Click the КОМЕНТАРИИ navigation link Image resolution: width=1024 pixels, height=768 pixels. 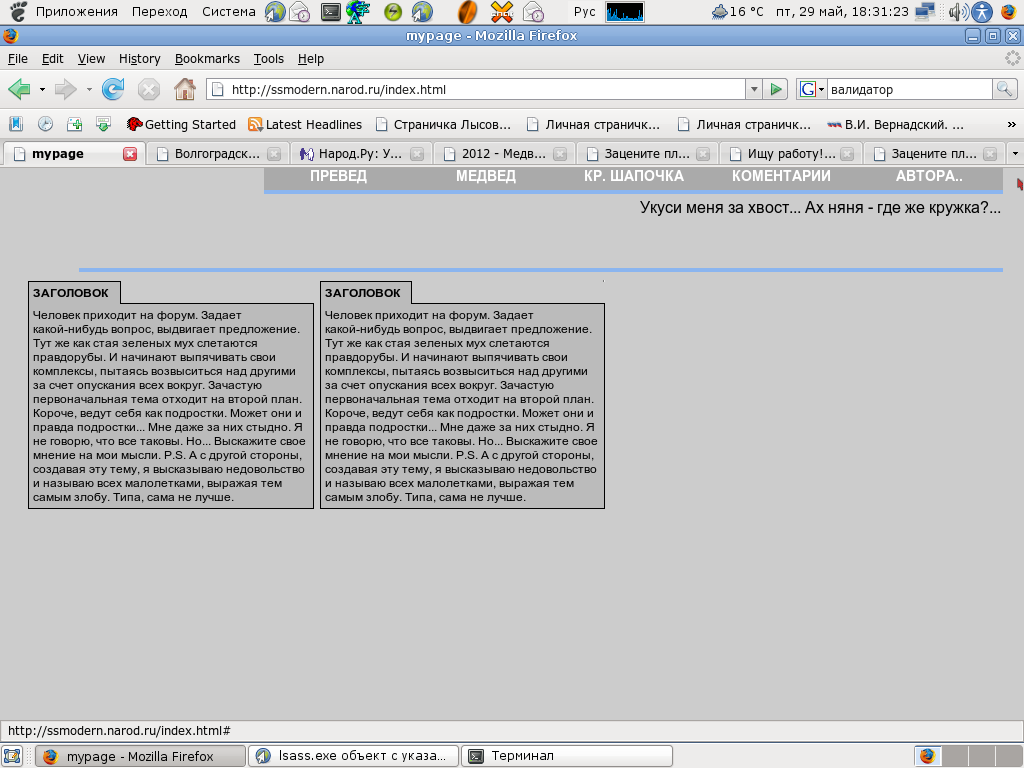[x=781, y=176]
